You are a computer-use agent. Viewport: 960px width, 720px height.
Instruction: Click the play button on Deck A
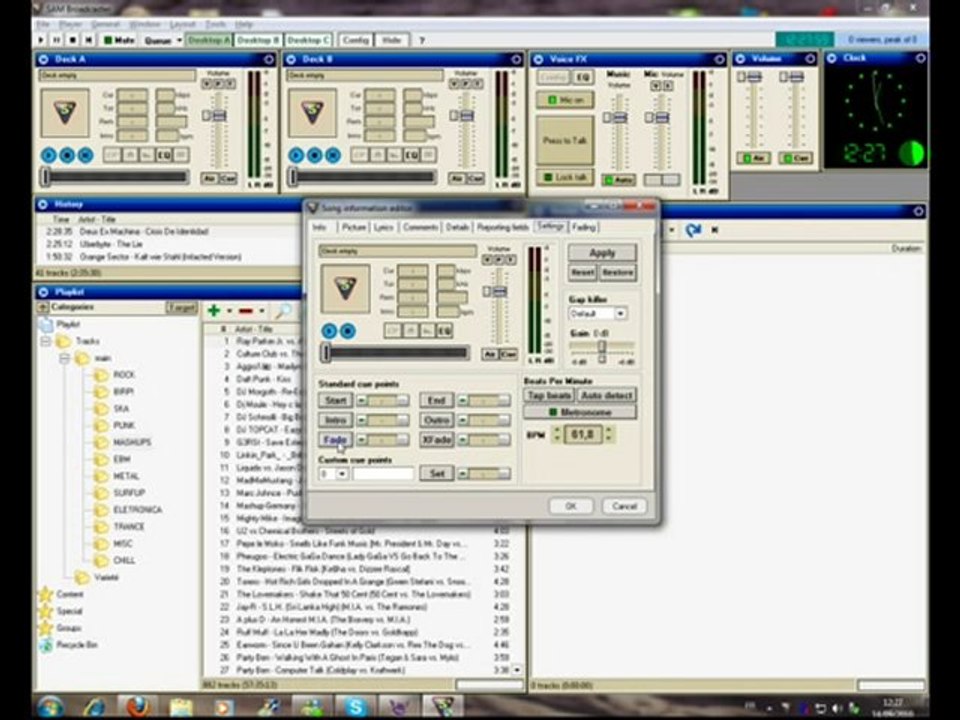point(48,155)
